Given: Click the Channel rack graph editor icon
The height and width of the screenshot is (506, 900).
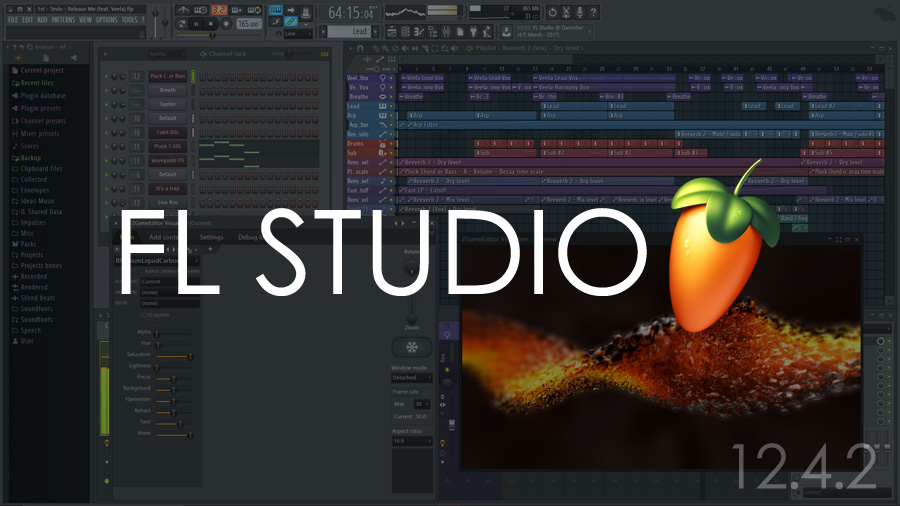Looking at the screenshot, I should (324, 54).
